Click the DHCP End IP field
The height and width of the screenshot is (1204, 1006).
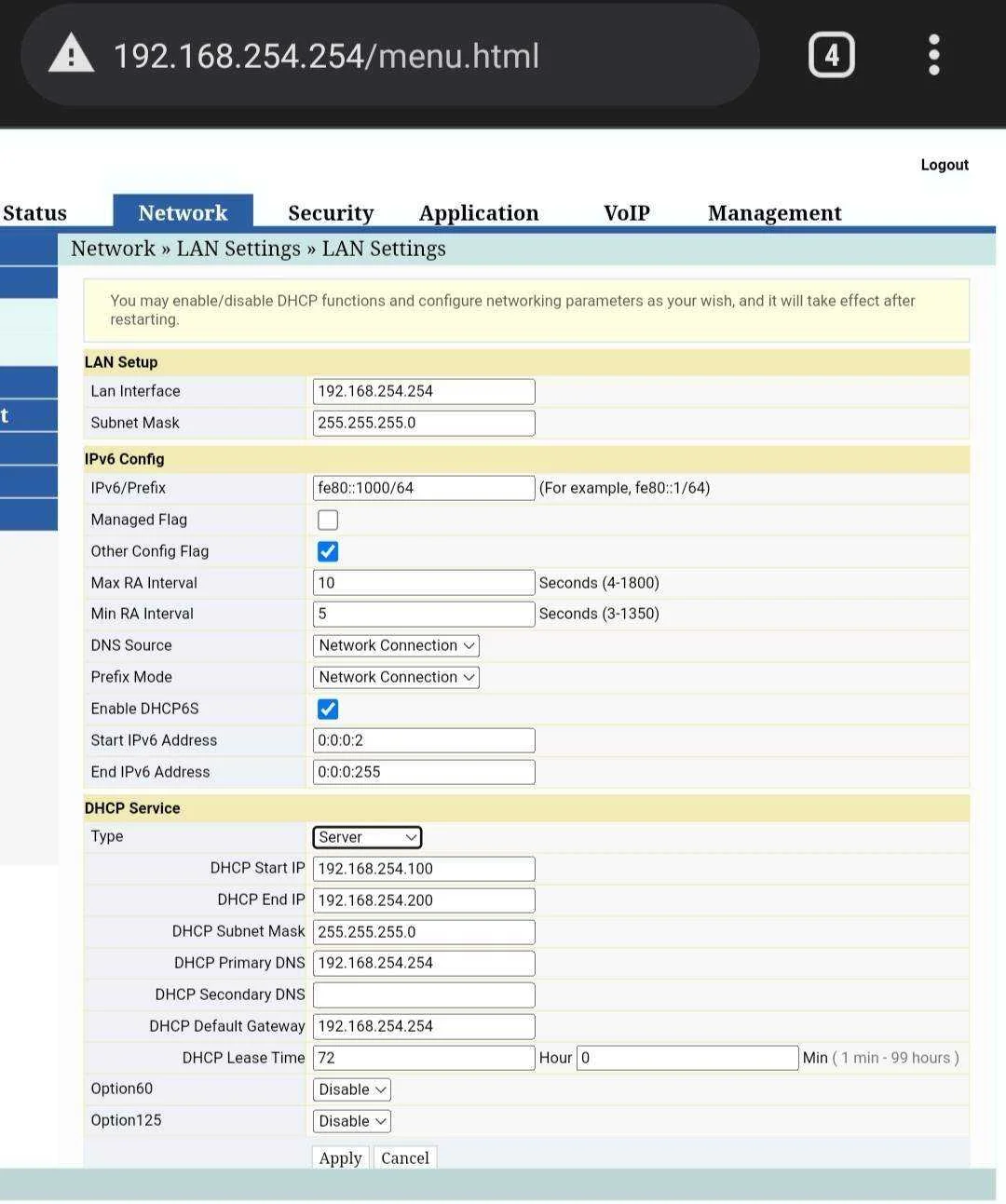click(x=424, y=900)
